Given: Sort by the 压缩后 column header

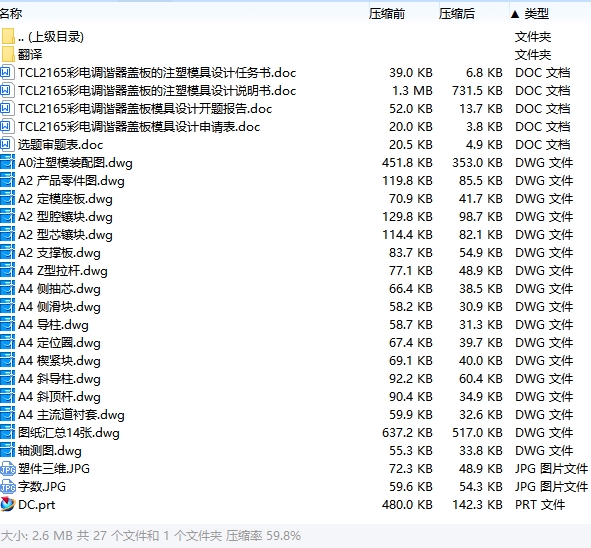Looking at the screenshot, I should click(x=456, y=14).
